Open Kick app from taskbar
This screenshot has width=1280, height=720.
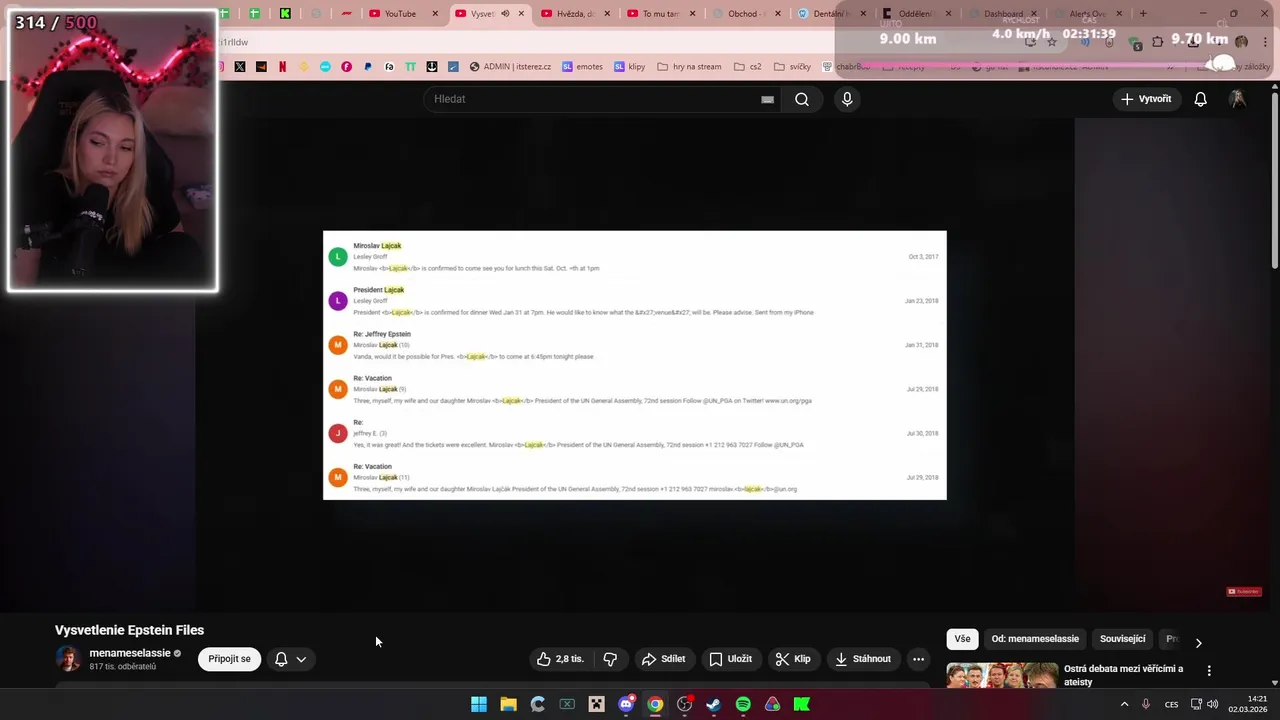point(802,704)
